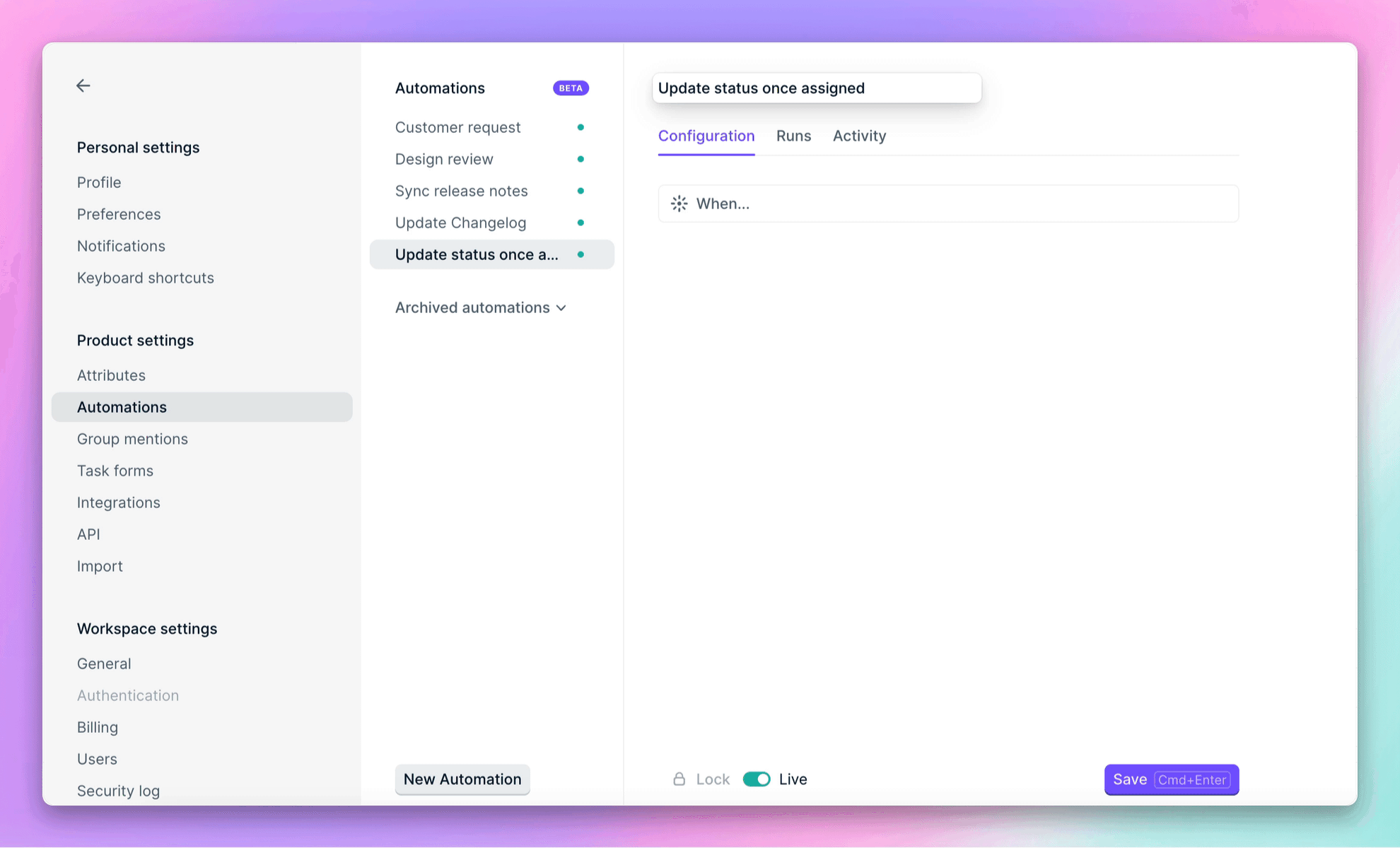This screenshot has width=1400, height=848.
Task: Click the Workspace settings heading
Action: click(147, 629)
